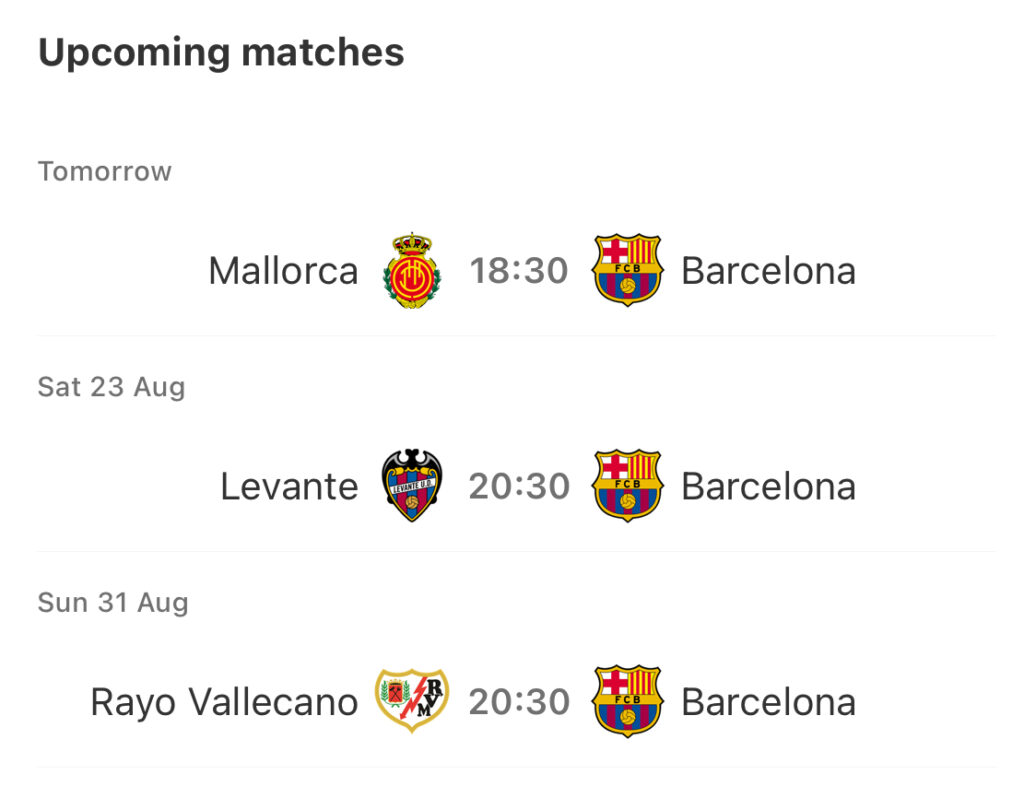Screen dimensions: 1024x786
Task: Open the Levante 20:30 kickoff details
Action: (x=519, y=486)
